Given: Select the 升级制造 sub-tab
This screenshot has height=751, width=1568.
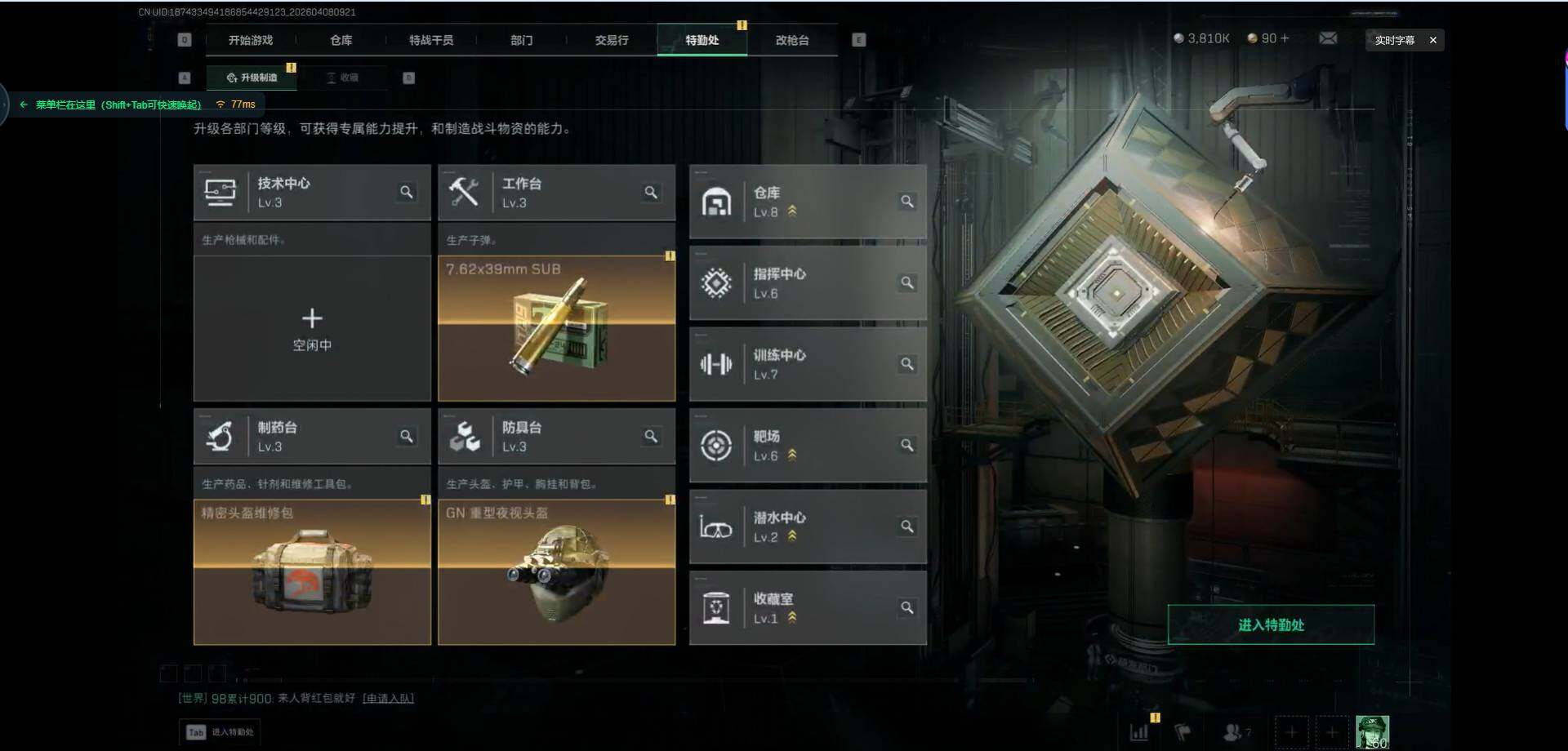Looking at the screenshot, I should (252, 78).
